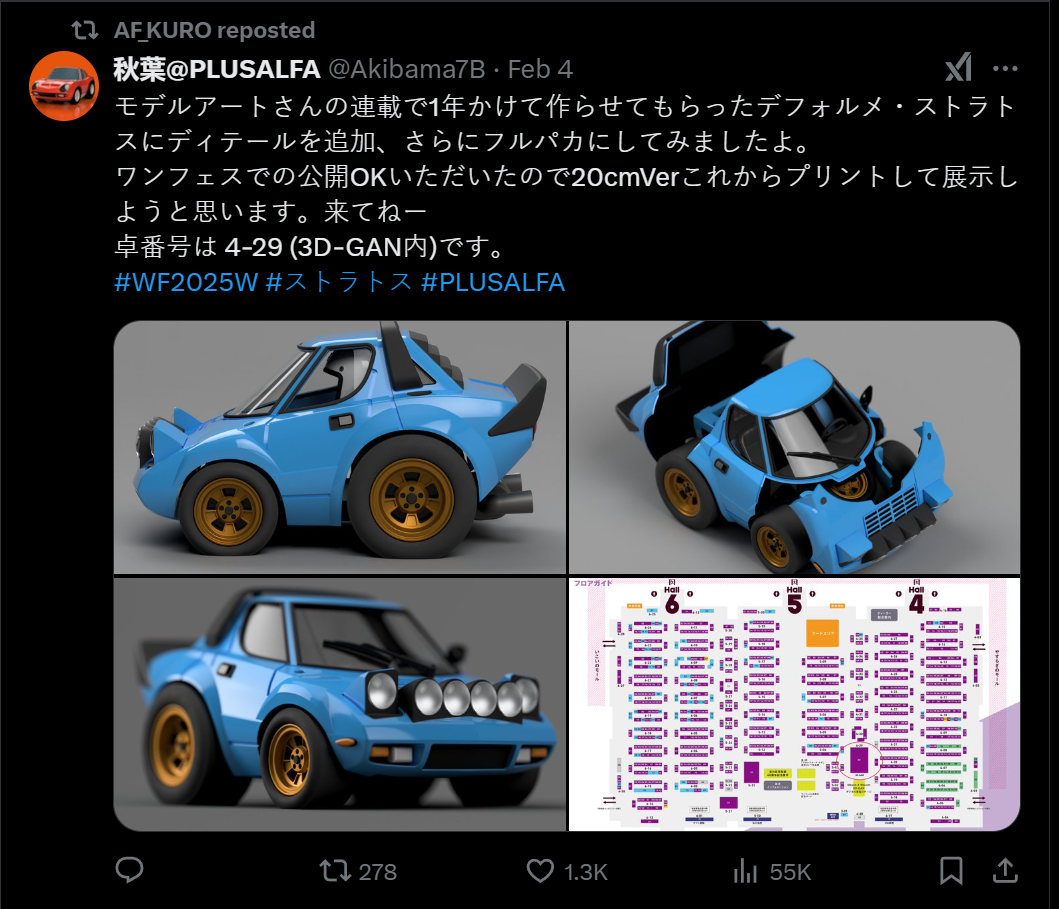Click the AF_KURO reposted label
The image size is (1059, 909).
click(214, 30)
